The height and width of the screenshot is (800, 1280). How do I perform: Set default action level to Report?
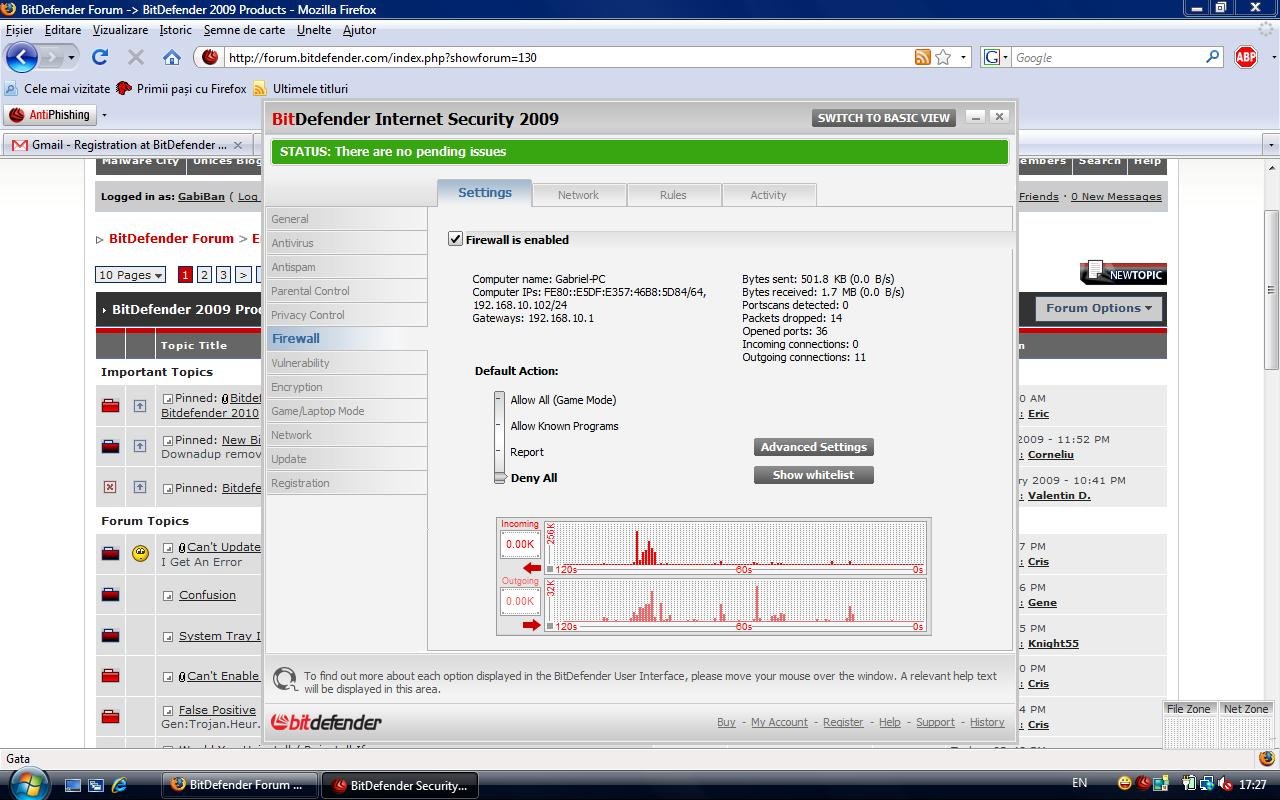527,452
